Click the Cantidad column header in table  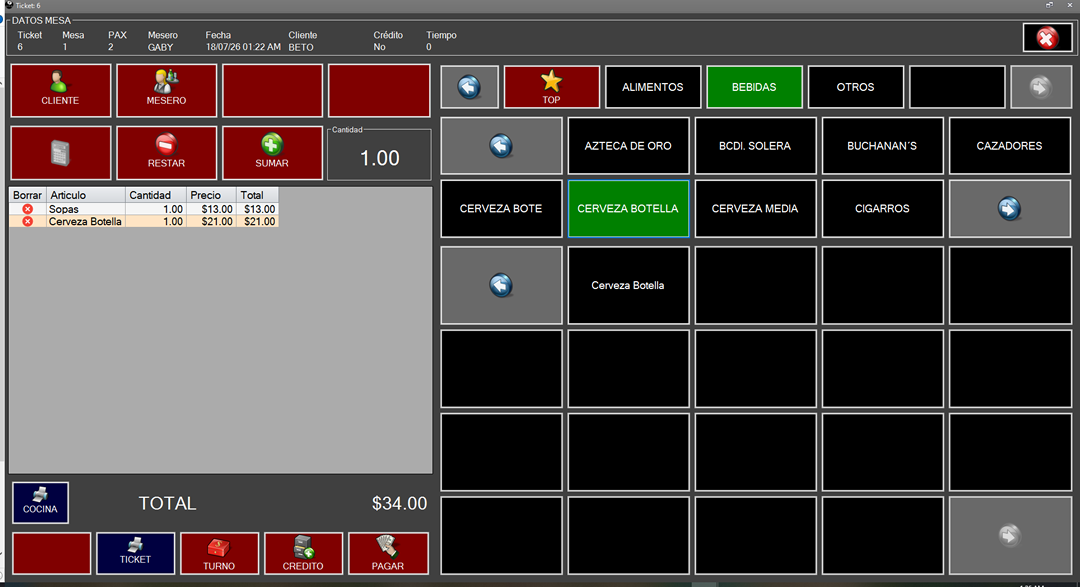tap(155, 195)
